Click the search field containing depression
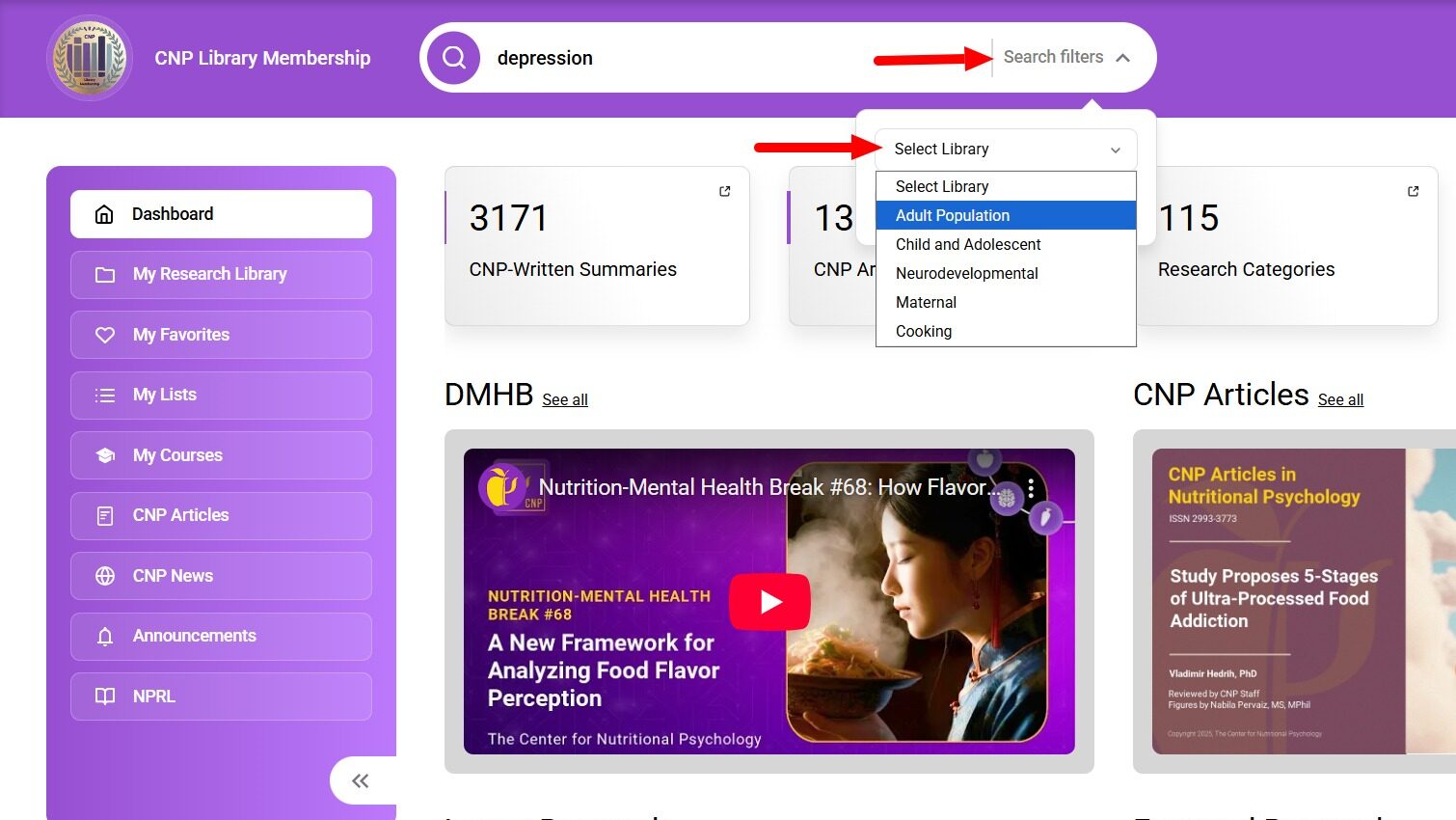The image size is (1456, 820). pos(675,58)
